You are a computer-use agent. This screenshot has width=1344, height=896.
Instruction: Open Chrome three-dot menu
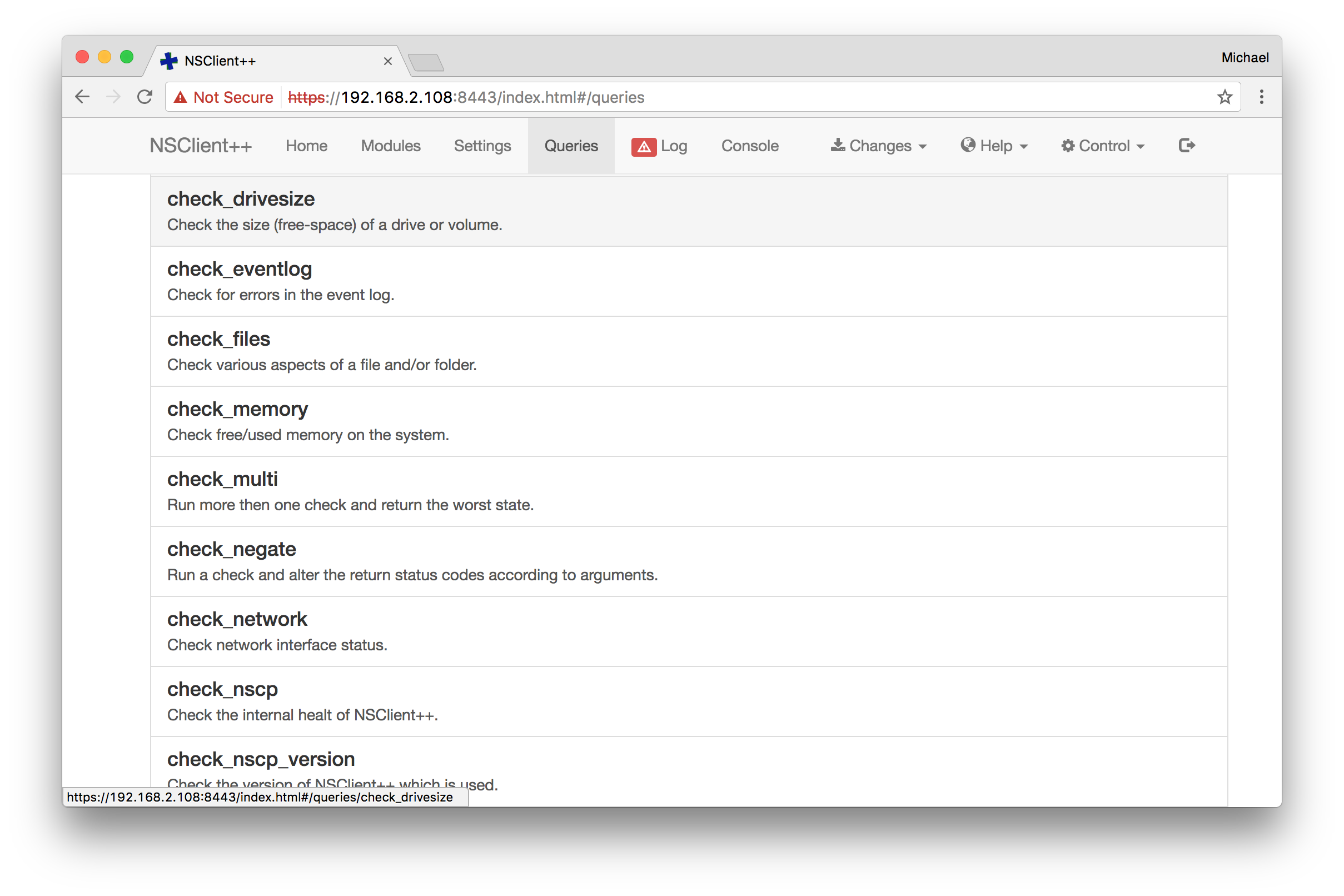click(1262, 97)
